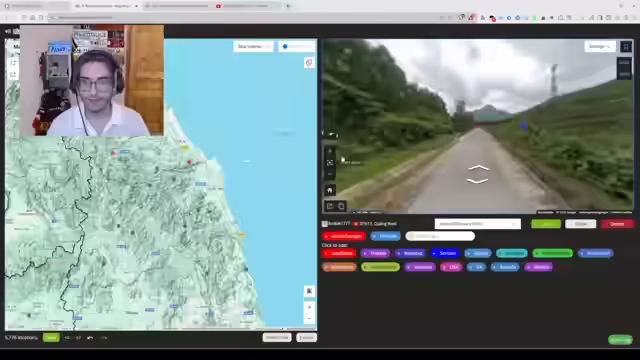Image resolution: width=640 pixels, height=360 pixels.
Task: Add the red tag under Click to add
Action: pyautogui.click(x=339, y=253)
